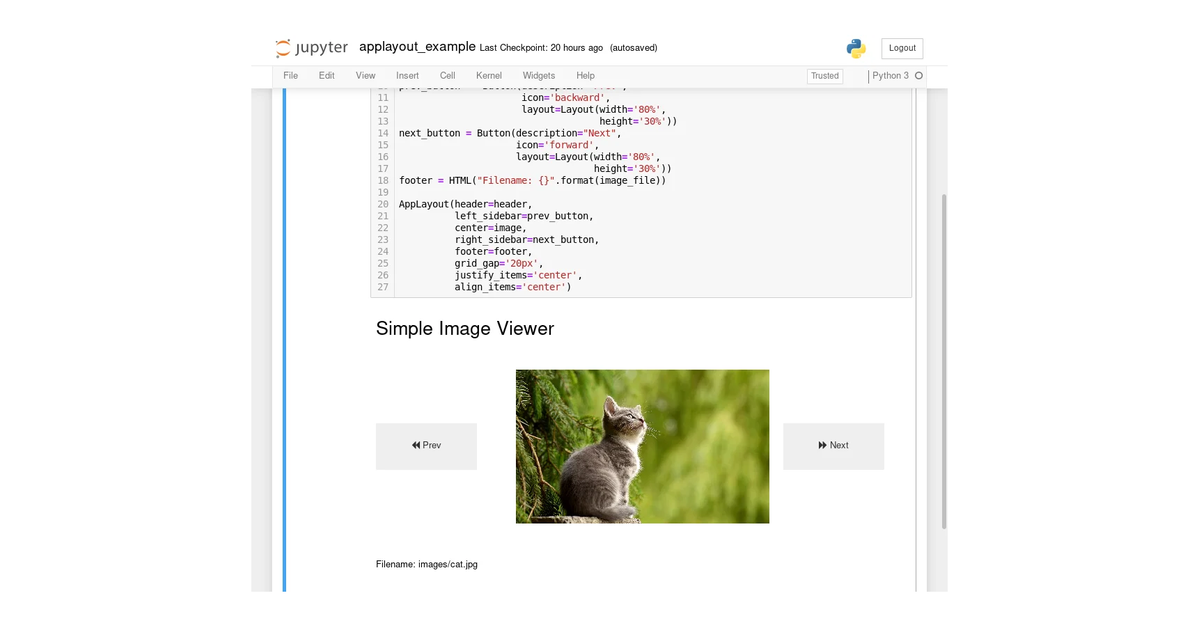Open the View menu
1200x630 pixels.
pyautogui.click(x=366, y=76)
